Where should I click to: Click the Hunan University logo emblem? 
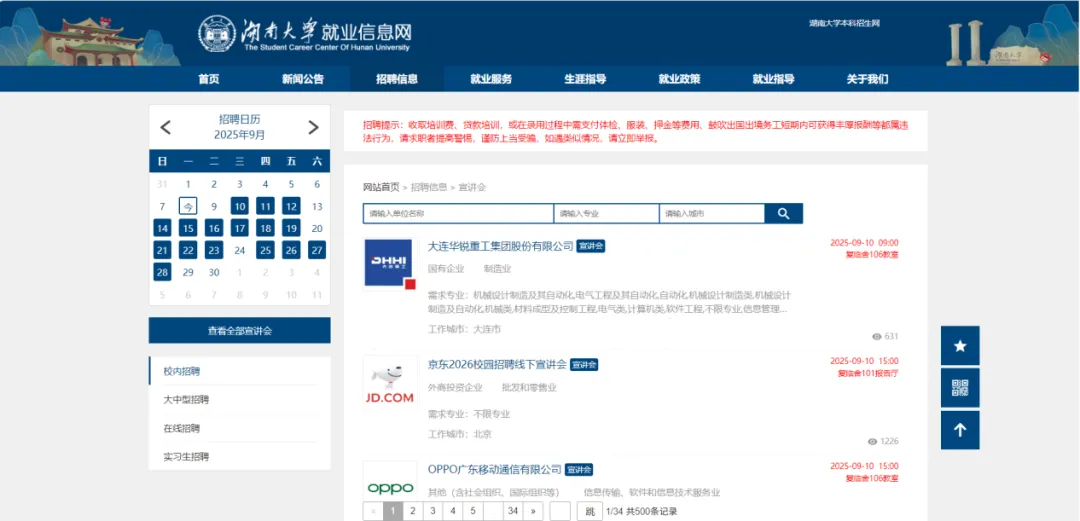click(x=217, y=33)
